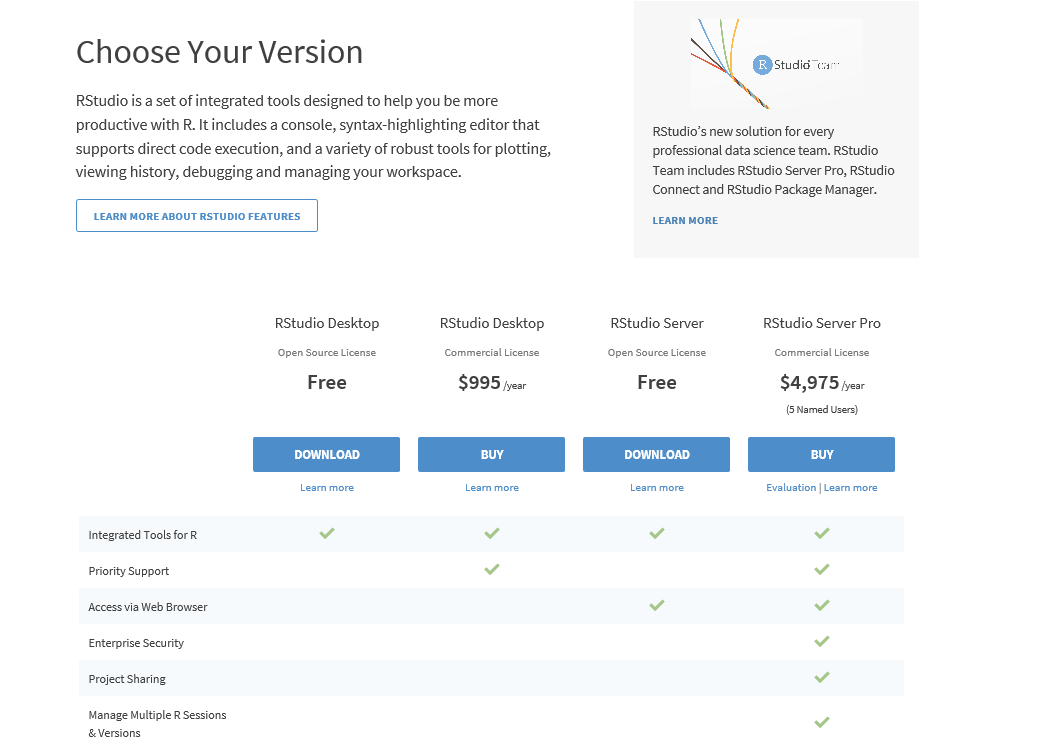Click Integrated Tools checkmark for RStudio Server

click(656, 533)
